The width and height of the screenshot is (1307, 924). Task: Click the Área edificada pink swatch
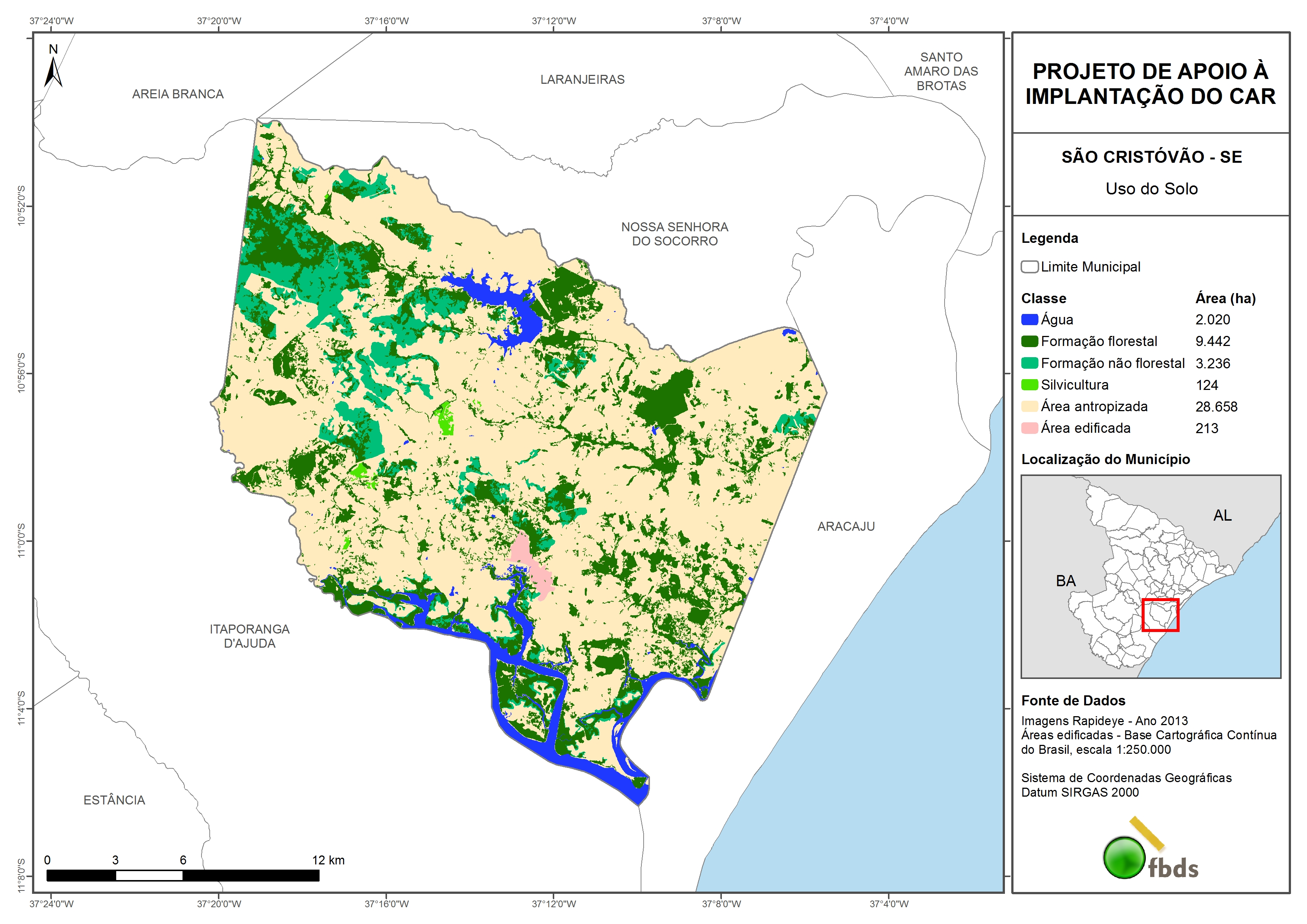click(x=1029, y=428)
